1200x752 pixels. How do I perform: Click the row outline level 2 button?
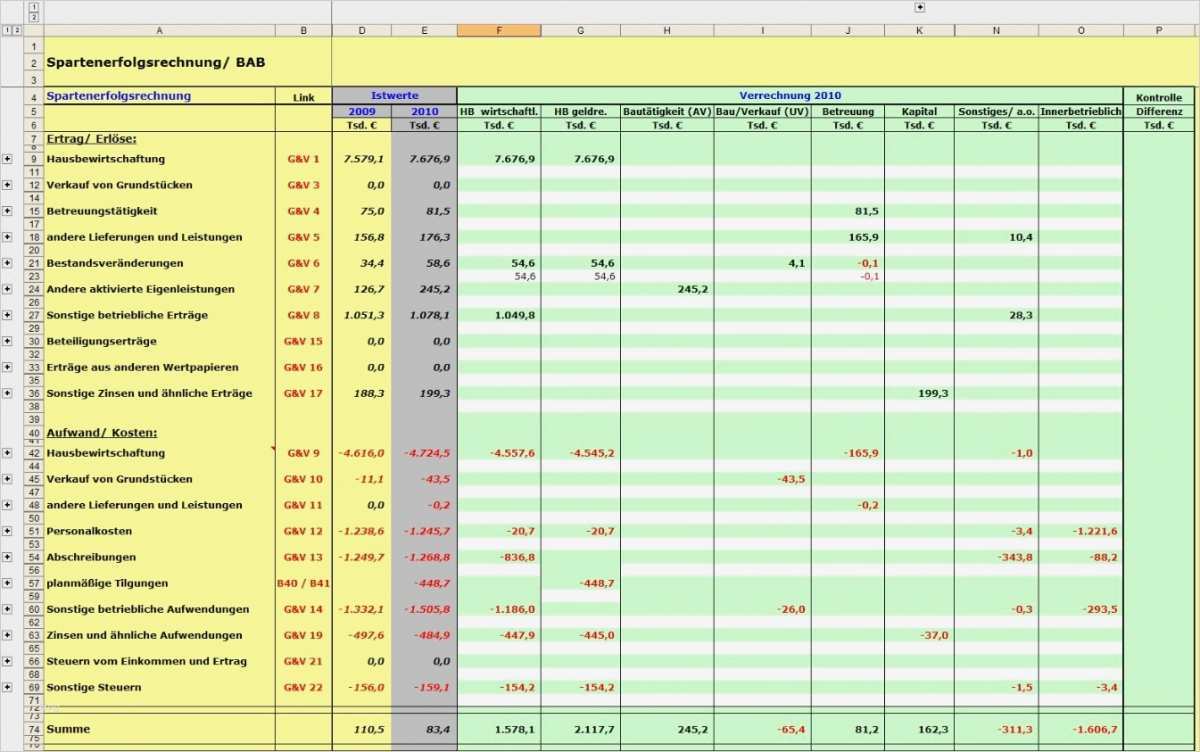[17, 30]
